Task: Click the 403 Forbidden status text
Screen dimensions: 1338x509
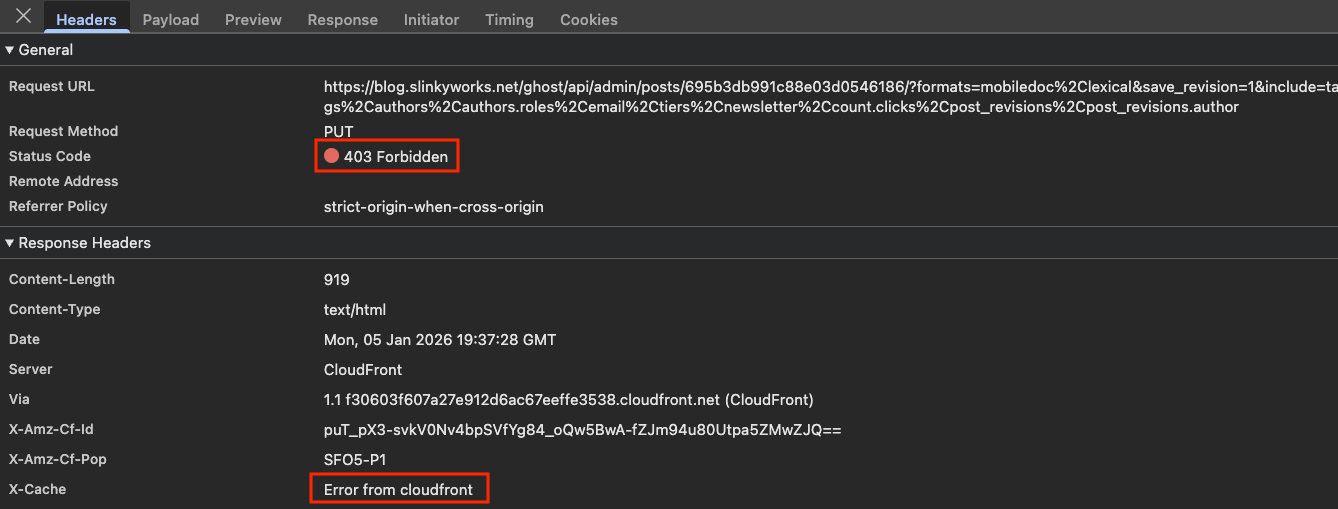Action: pos(396,156)
